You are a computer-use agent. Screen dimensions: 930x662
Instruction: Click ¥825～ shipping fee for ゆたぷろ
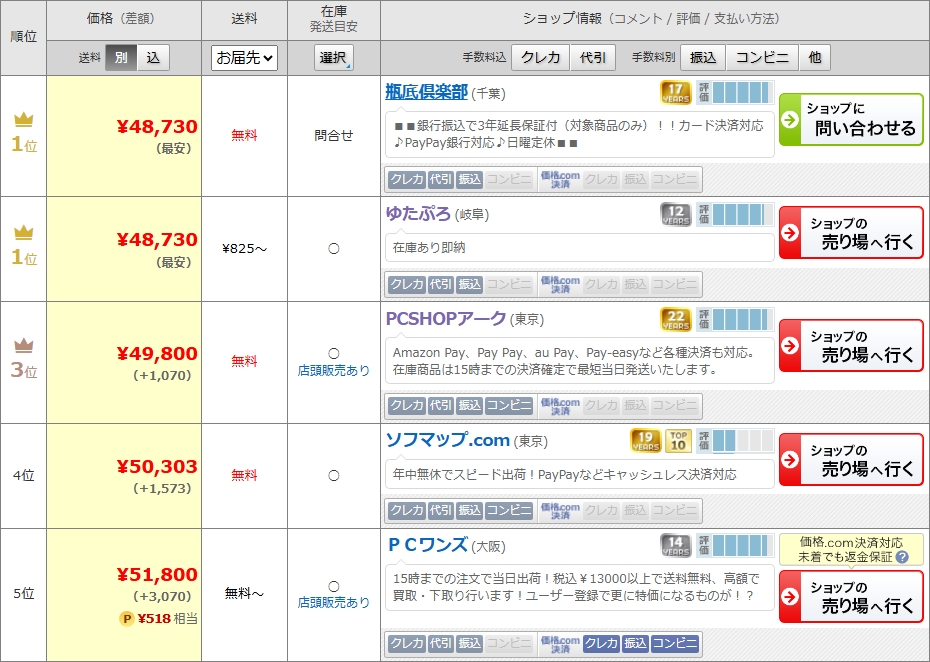coord(244,249)
